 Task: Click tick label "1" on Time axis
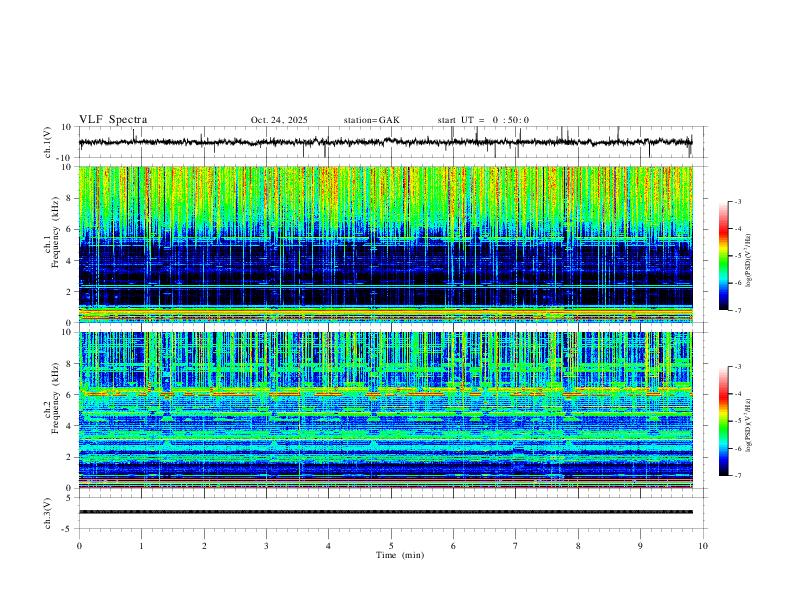coord(141,546)
